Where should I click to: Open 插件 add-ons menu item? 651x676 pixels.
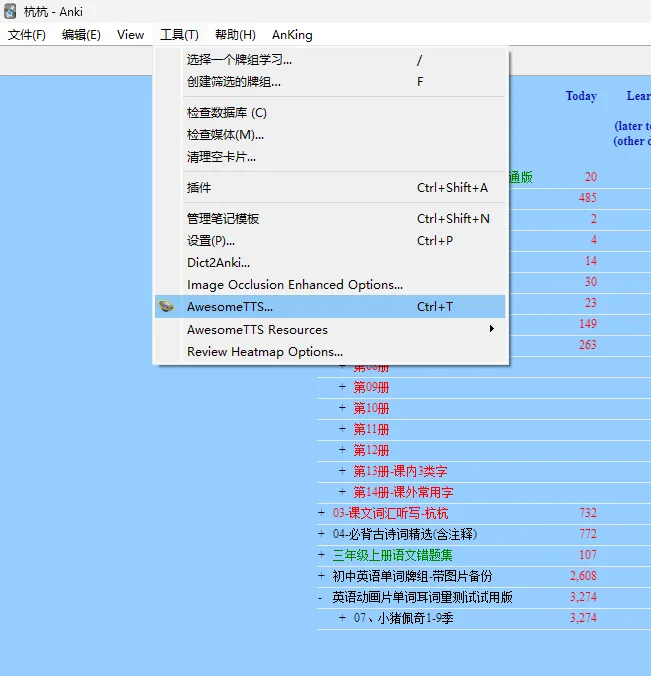(330, 188)
